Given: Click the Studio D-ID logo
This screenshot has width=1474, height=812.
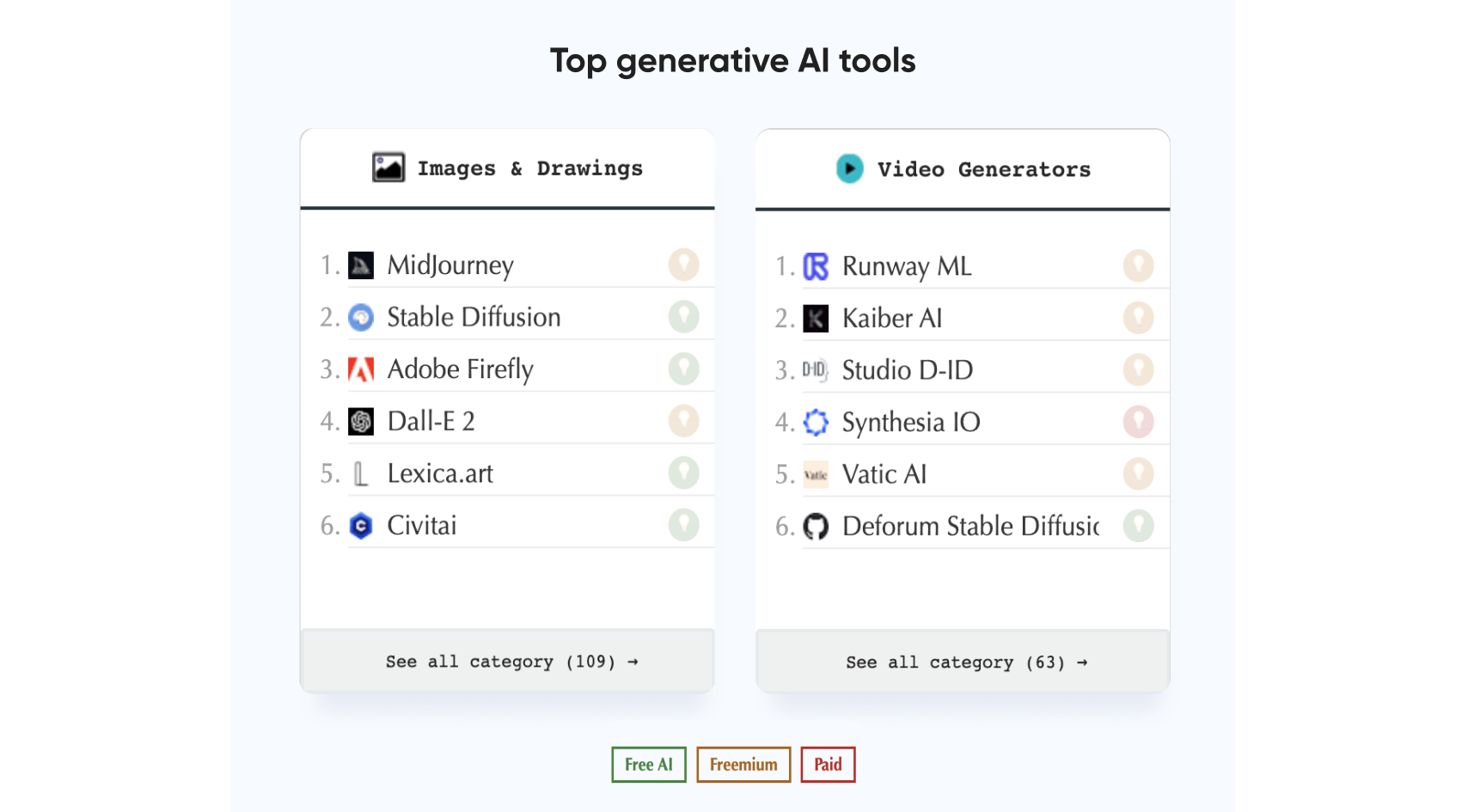Looking at the screenshot, I should click(x=817, y=370).
